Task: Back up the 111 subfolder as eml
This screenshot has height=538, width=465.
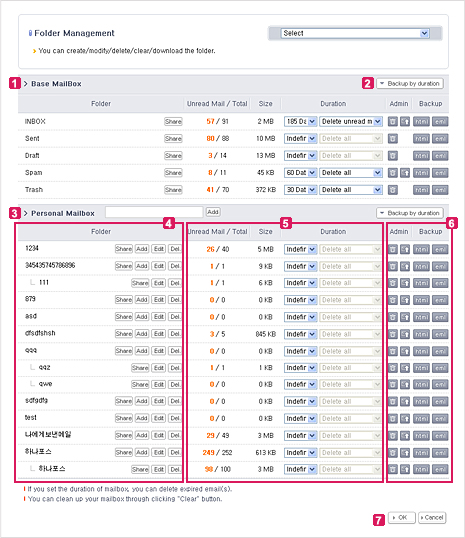Action: tap(440, 283)
